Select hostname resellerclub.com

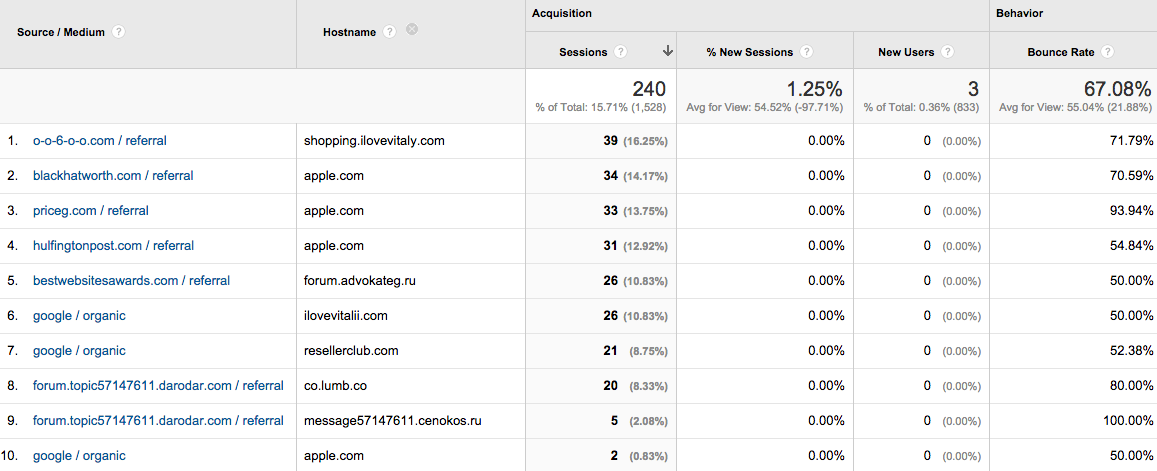click(351, 351)
